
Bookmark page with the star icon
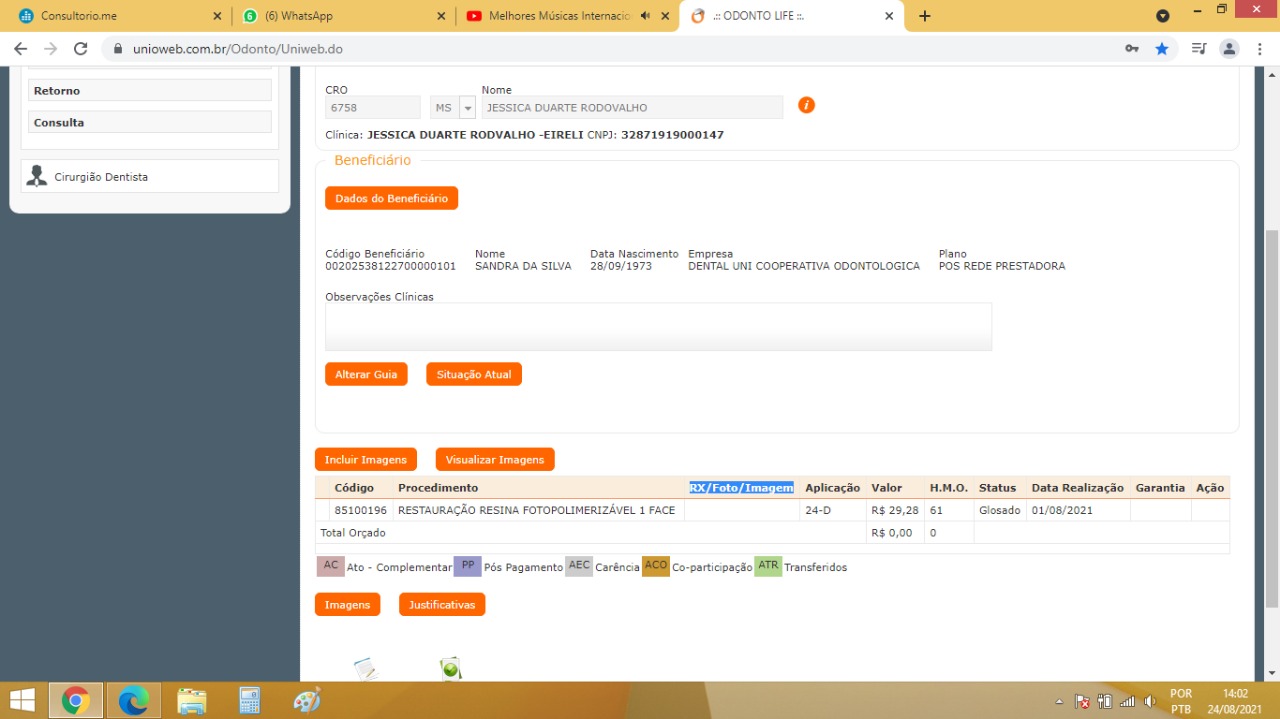(1162, 49)
